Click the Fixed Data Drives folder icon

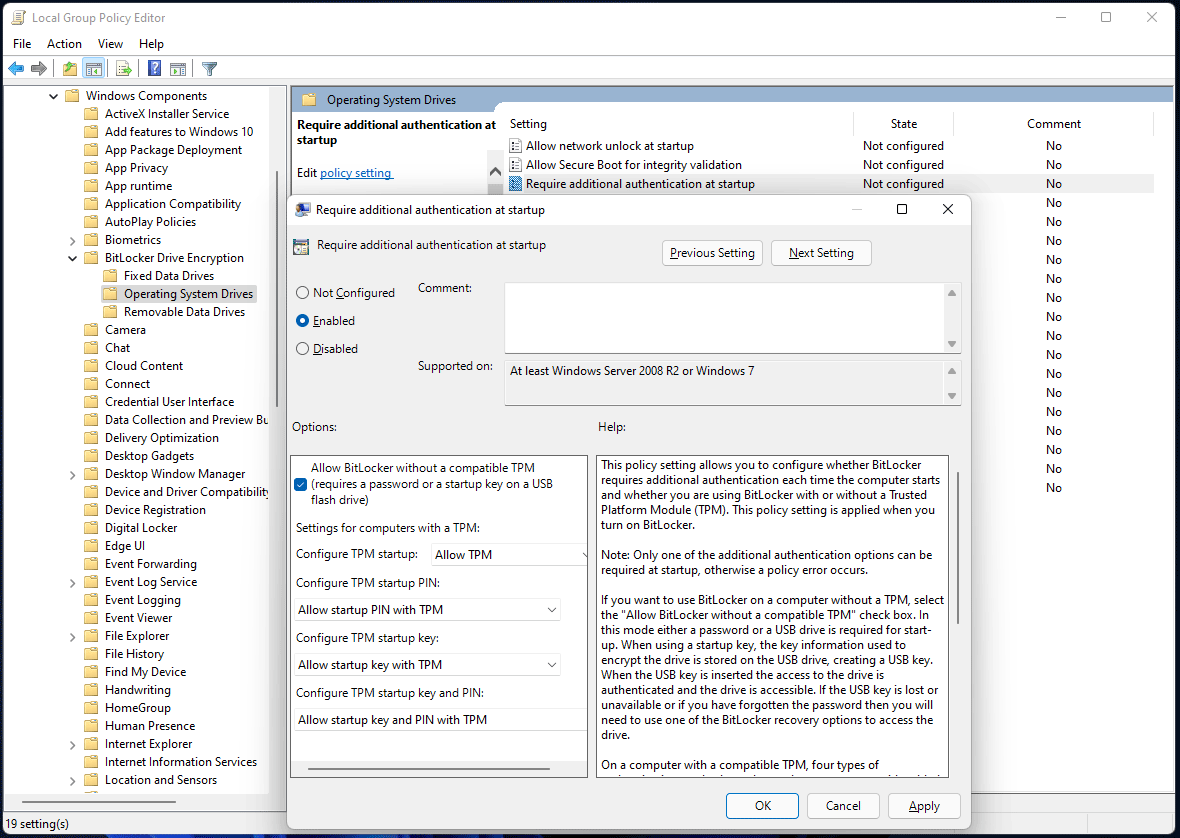click(x=110, y=276)
